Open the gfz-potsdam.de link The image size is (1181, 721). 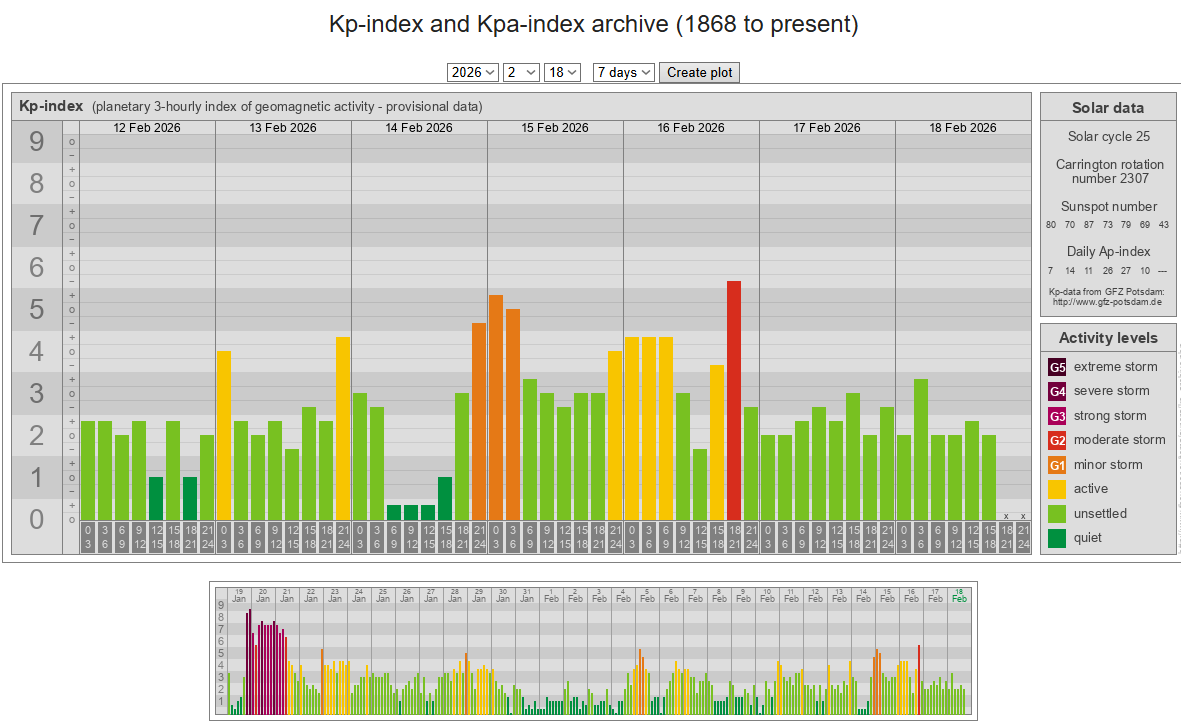(x=1108, y=301)
